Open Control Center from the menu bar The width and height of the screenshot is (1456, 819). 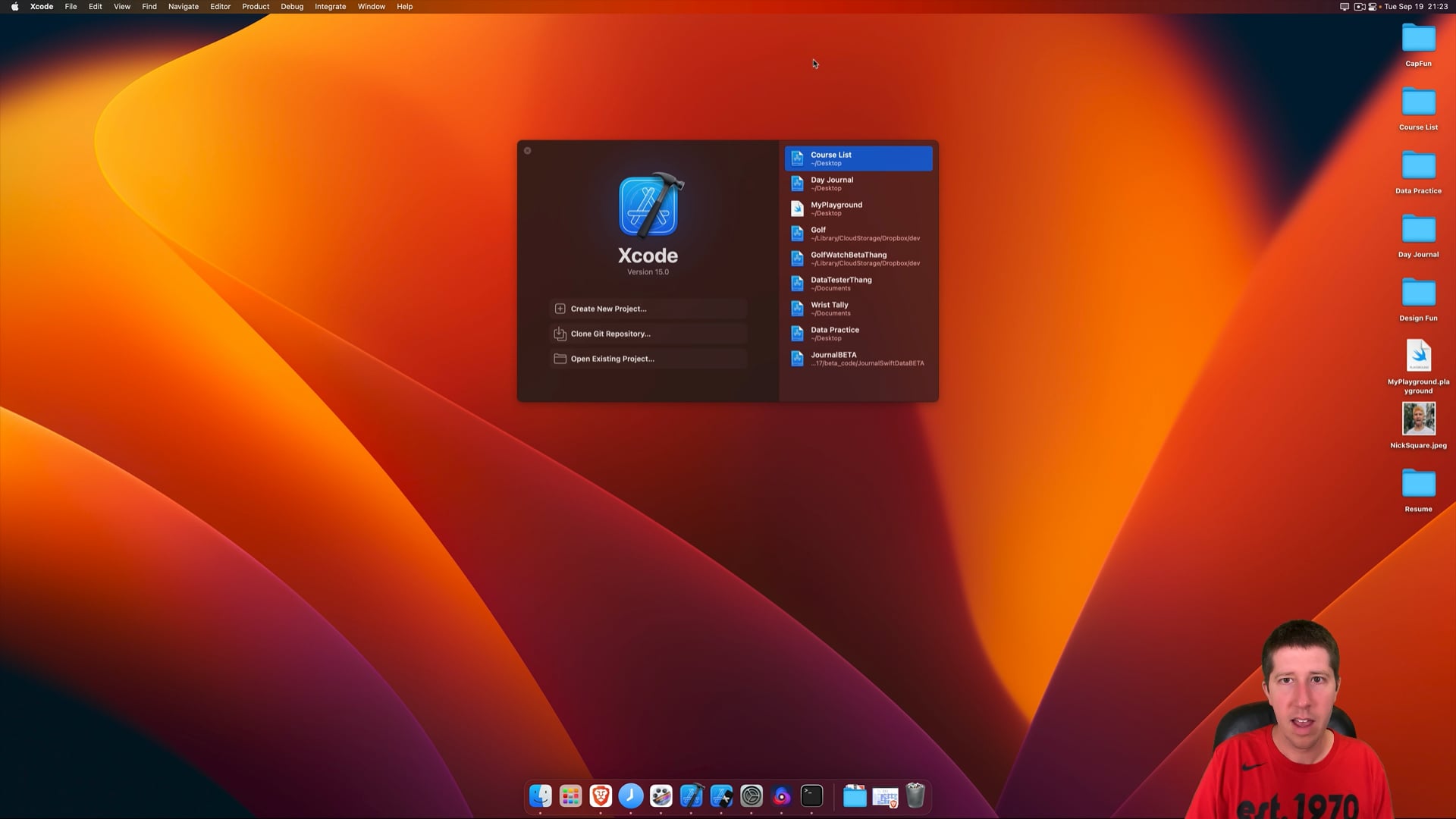tap(1373, 7)
